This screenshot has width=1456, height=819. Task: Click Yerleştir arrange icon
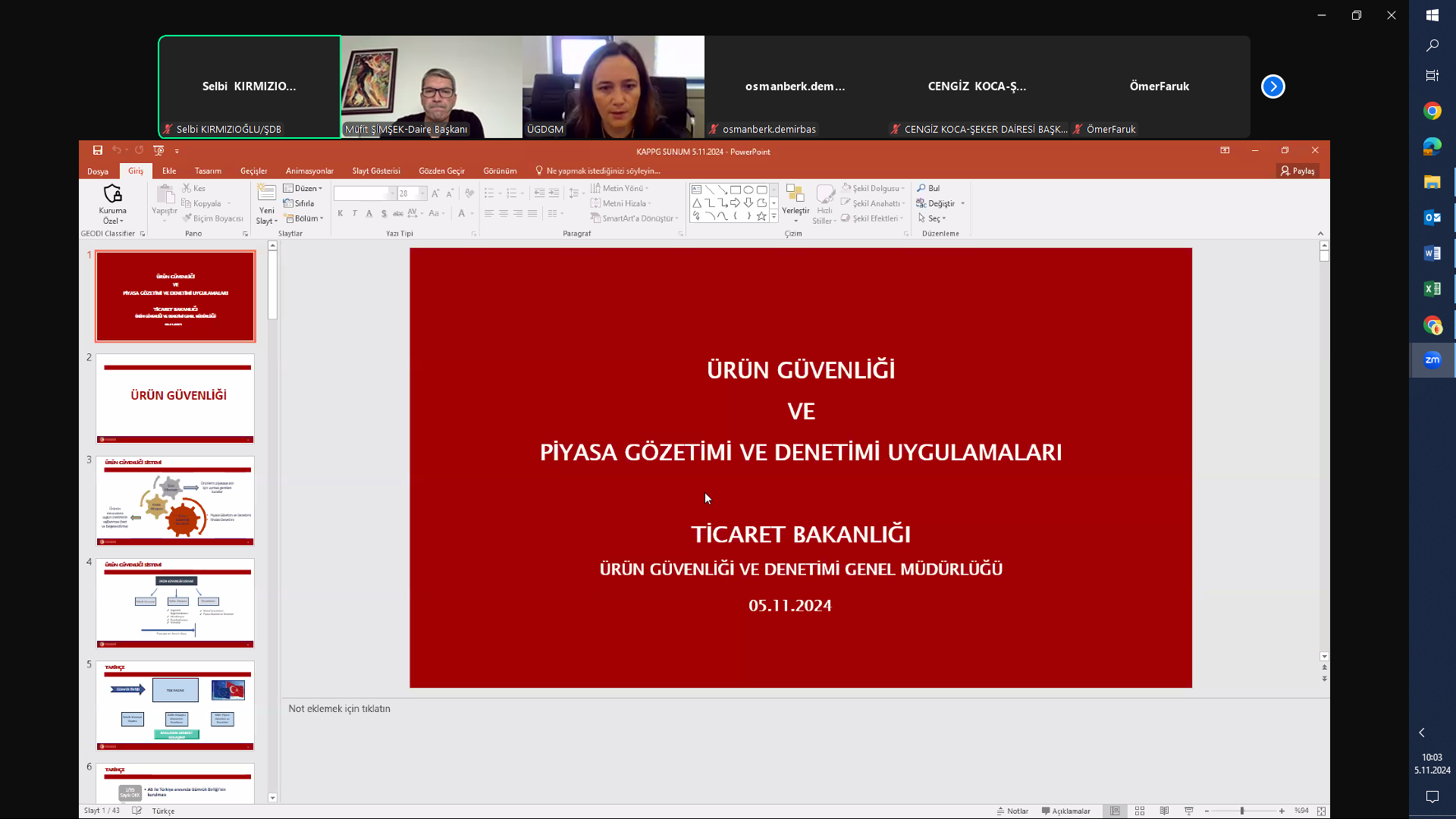795,199
